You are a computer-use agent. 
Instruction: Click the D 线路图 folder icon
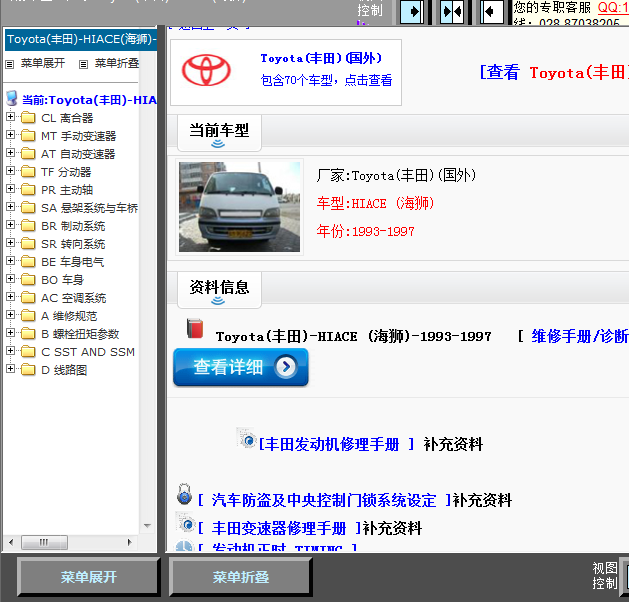28,370
